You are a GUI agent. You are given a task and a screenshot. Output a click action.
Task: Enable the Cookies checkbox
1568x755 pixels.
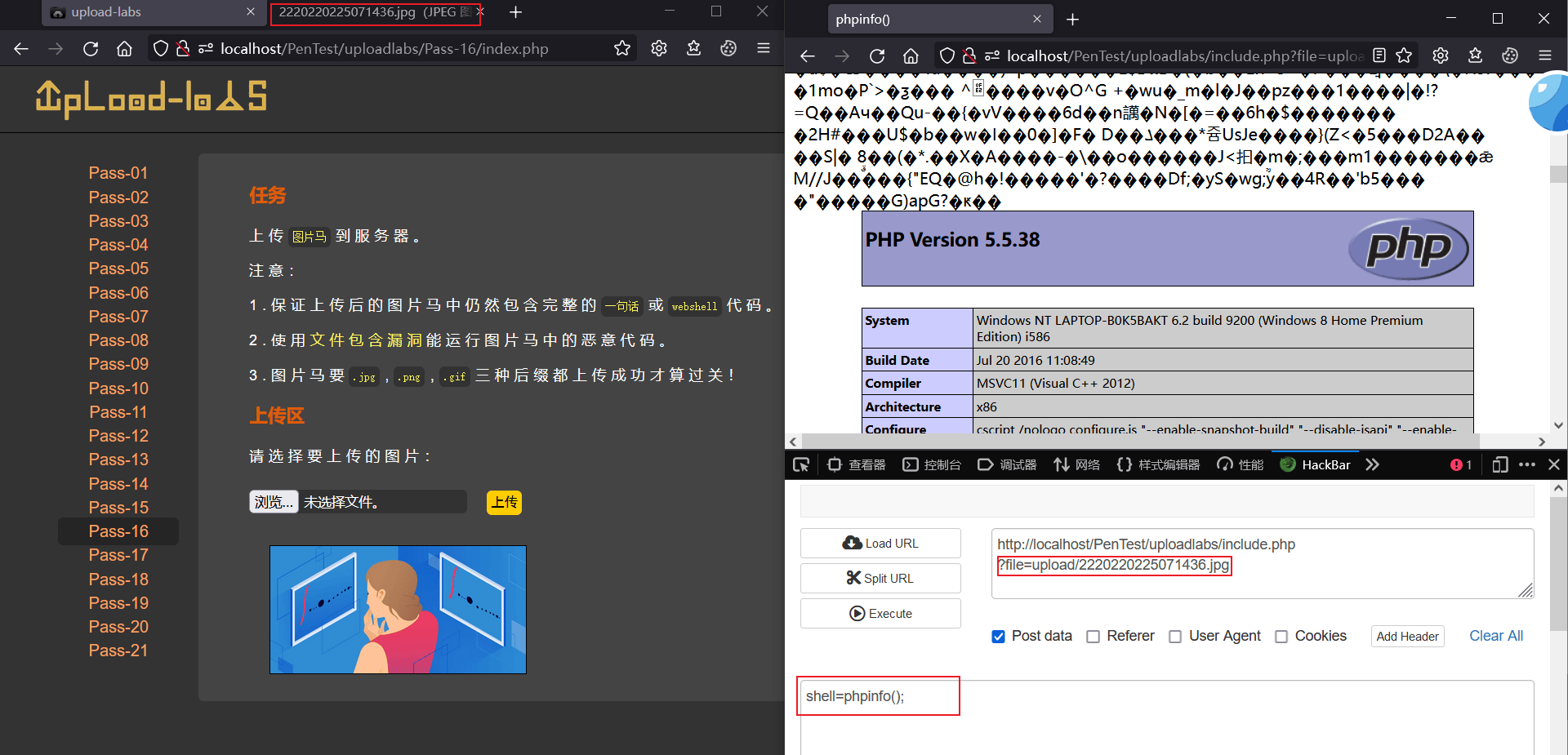[x=1281, y=637]
